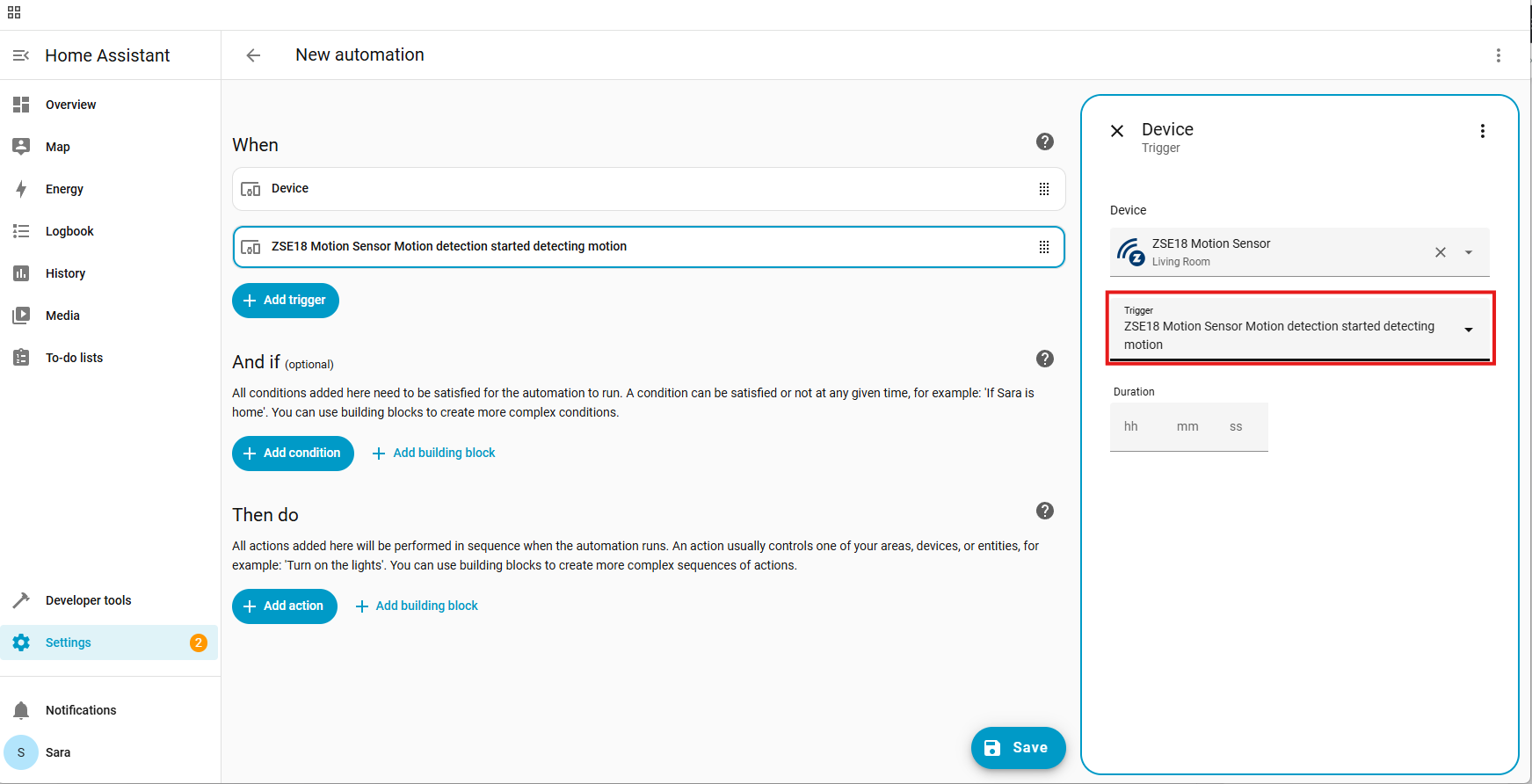
Task: Click the Home Assistant title
Action: pos(108,55)
